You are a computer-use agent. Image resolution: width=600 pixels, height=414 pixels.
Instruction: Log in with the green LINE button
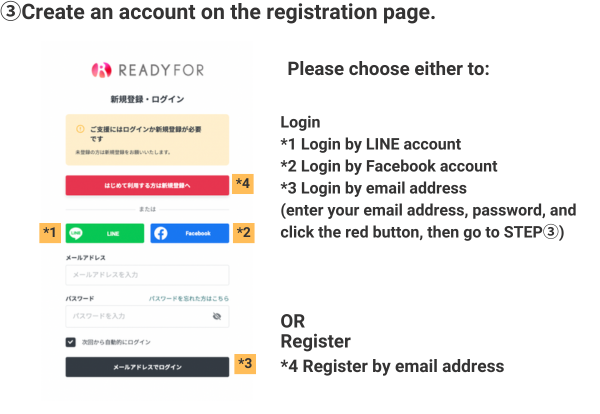tap(105, 233)
